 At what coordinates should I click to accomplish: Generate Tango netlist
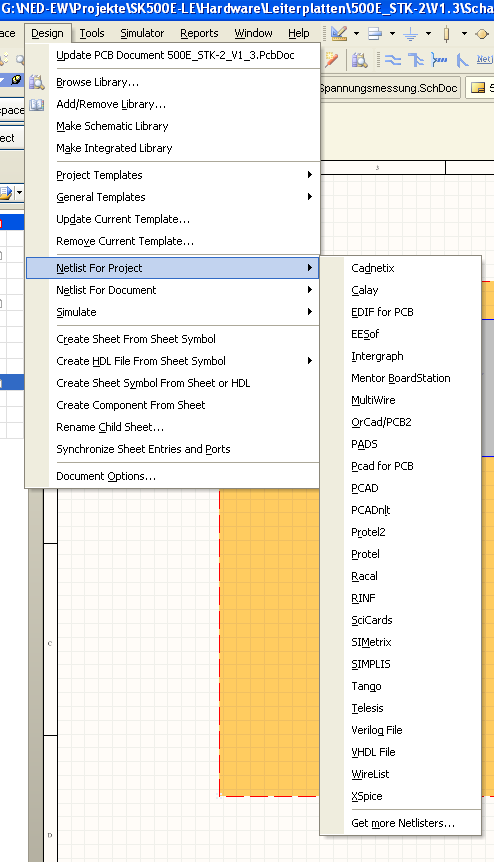[401, 686]
